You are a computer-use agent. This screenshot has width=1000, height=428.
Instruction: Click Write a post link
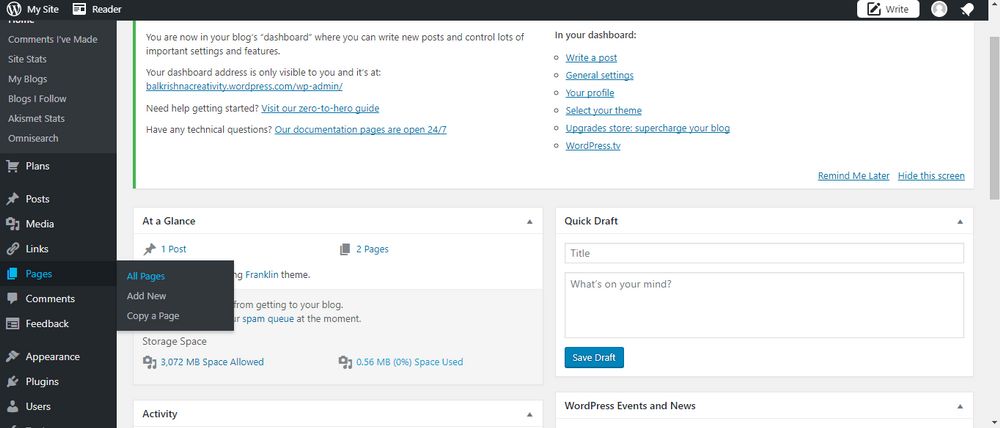coord(591,57)
